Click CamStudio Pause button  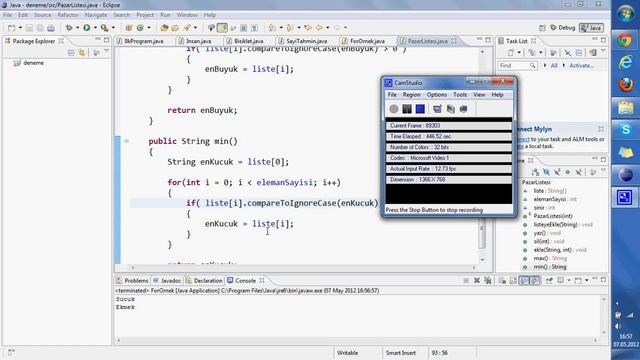coord(407,109)
